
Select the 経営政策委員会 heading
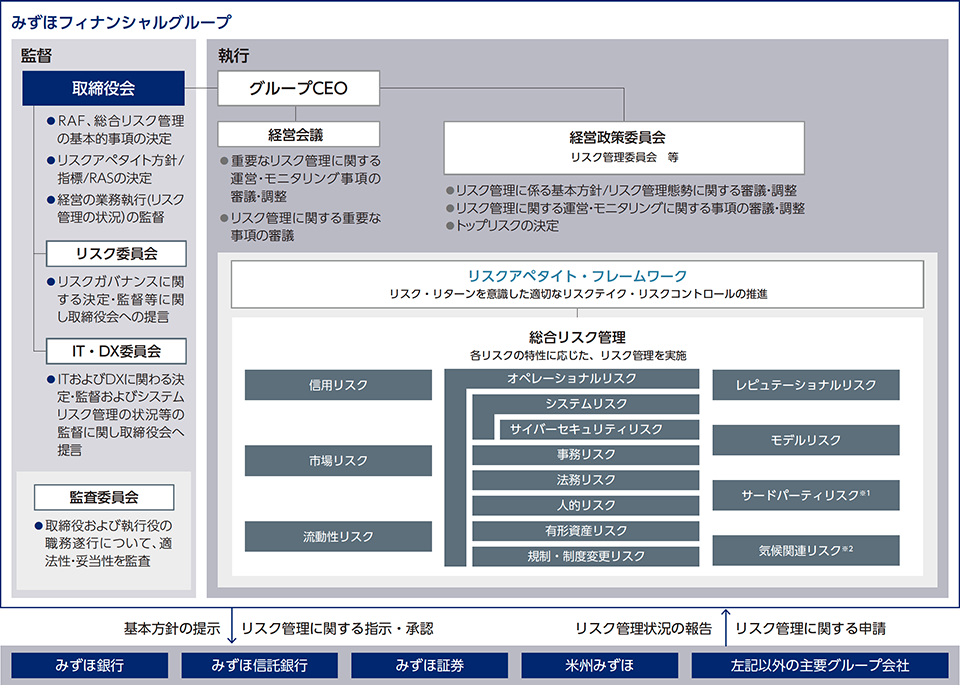pos(617,137)
